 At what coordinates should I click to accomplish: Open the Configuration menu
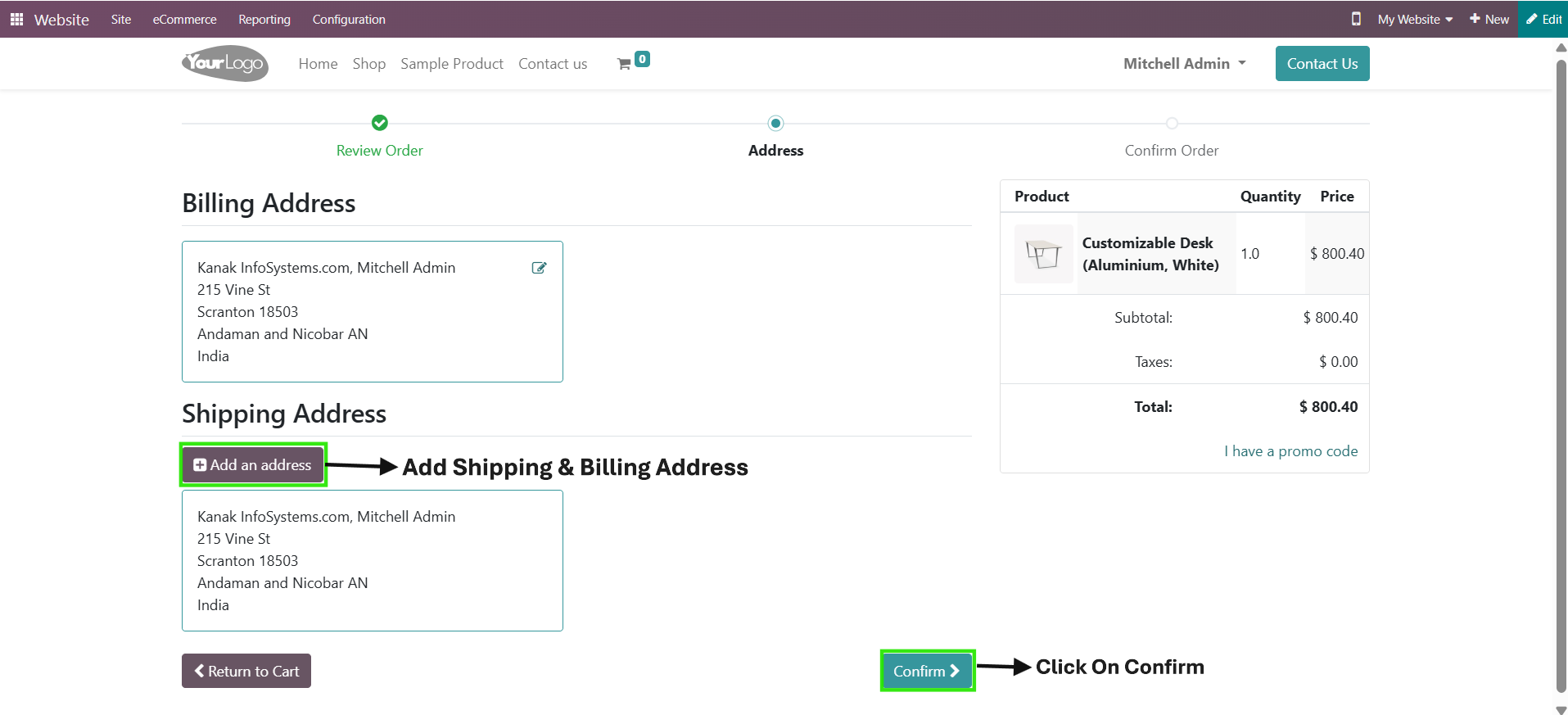[349, 19]
